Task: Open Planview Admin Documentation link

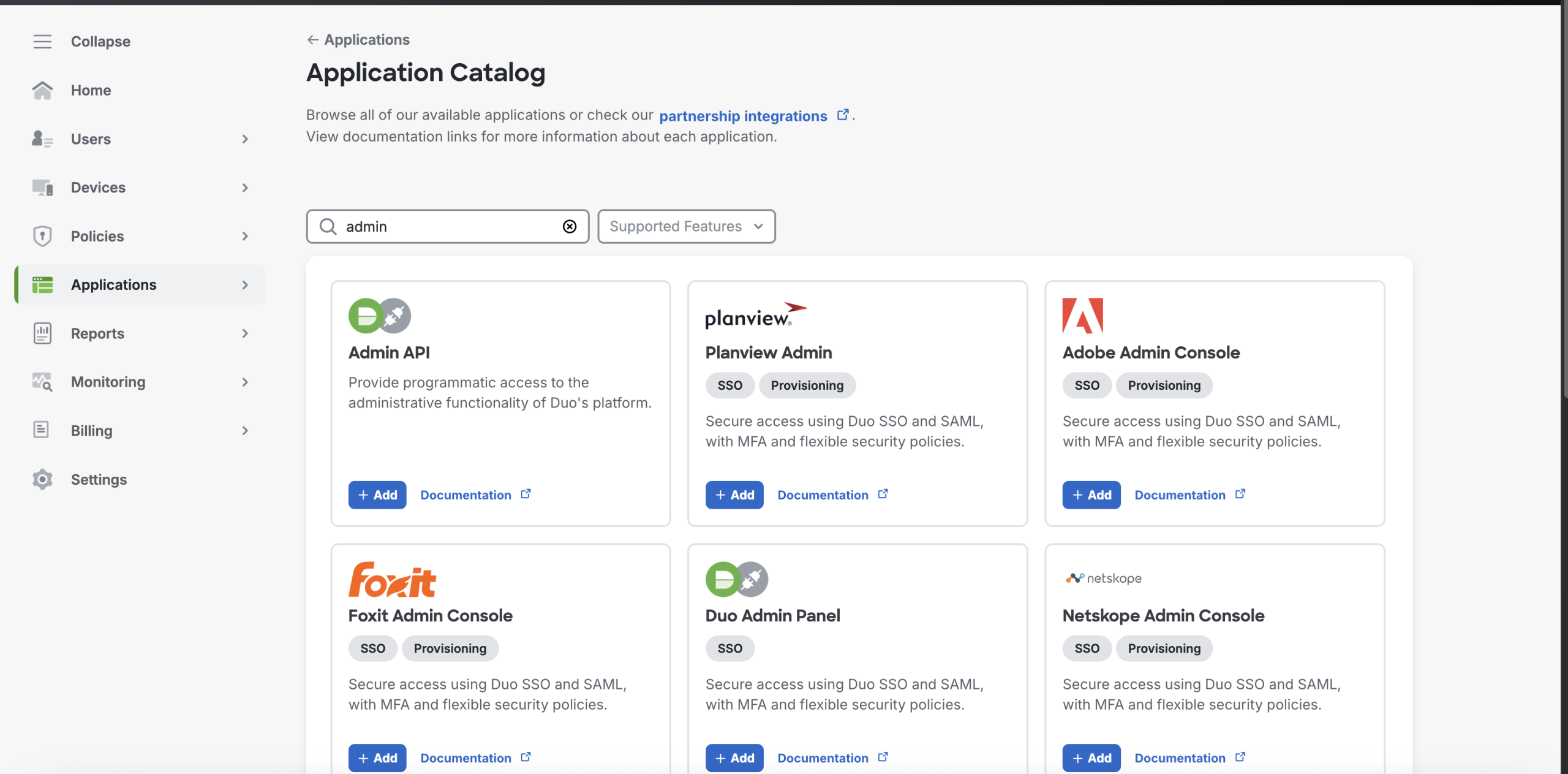Action: coord(823,495)
